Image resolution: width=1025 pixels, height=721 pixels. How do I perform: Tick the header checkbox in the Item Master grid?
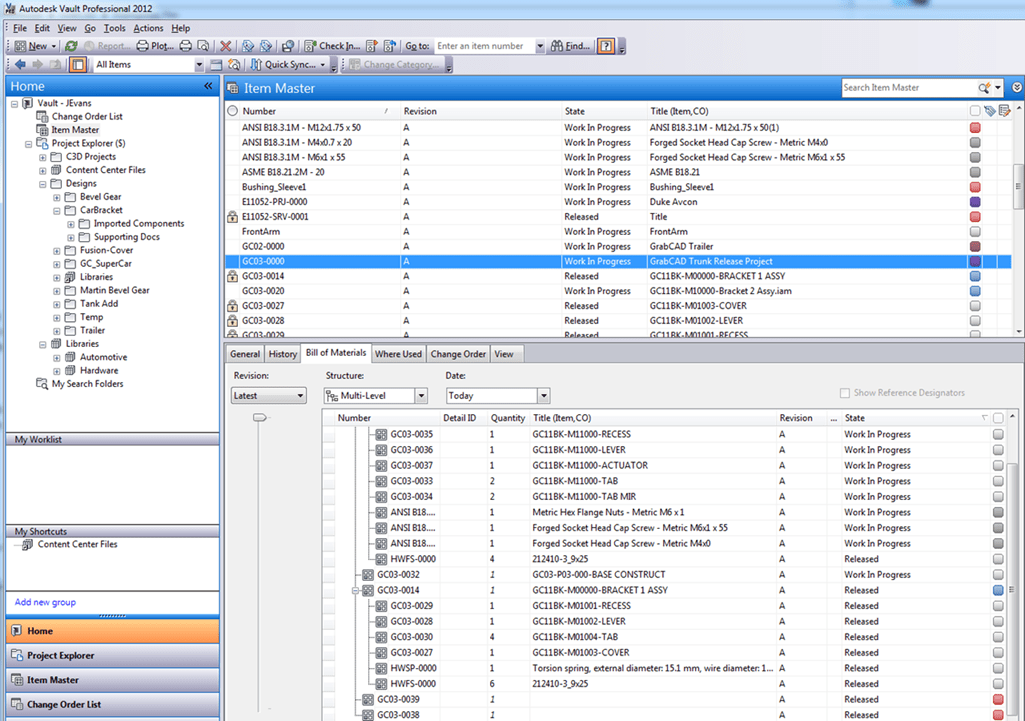[975, 111]
